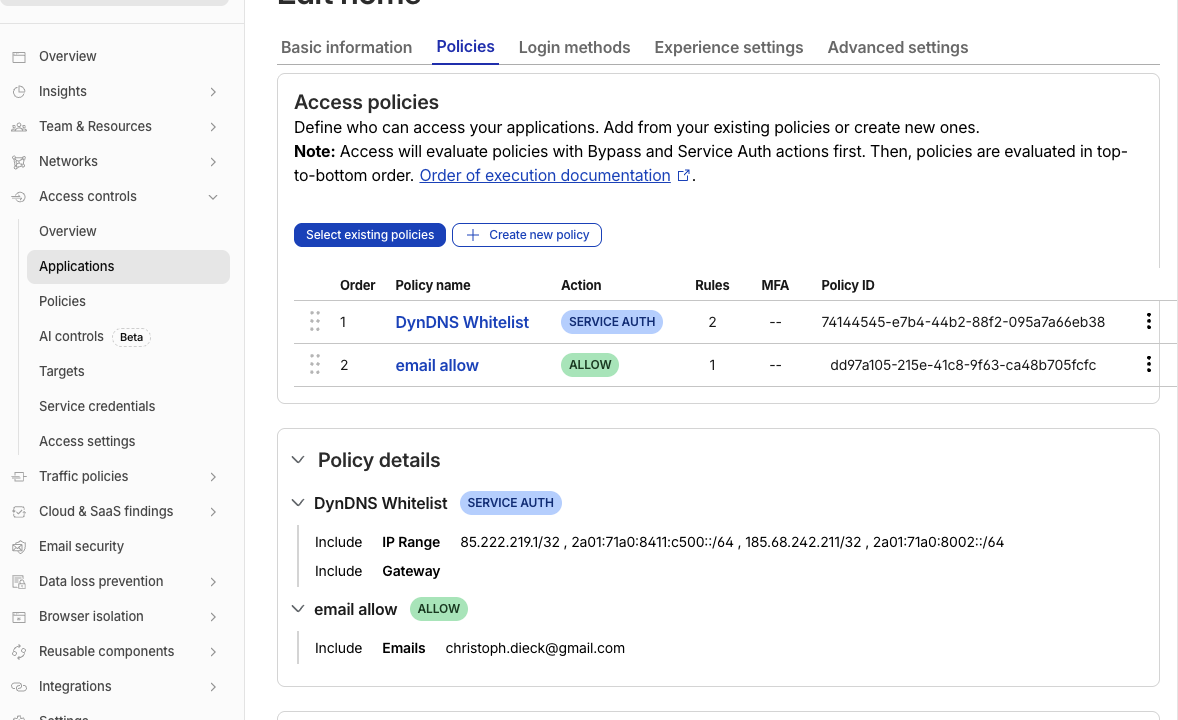This screenshot has height=720, width=1178.
Task: Click external link icon after documentation link
Action: (x=684, y=175)
